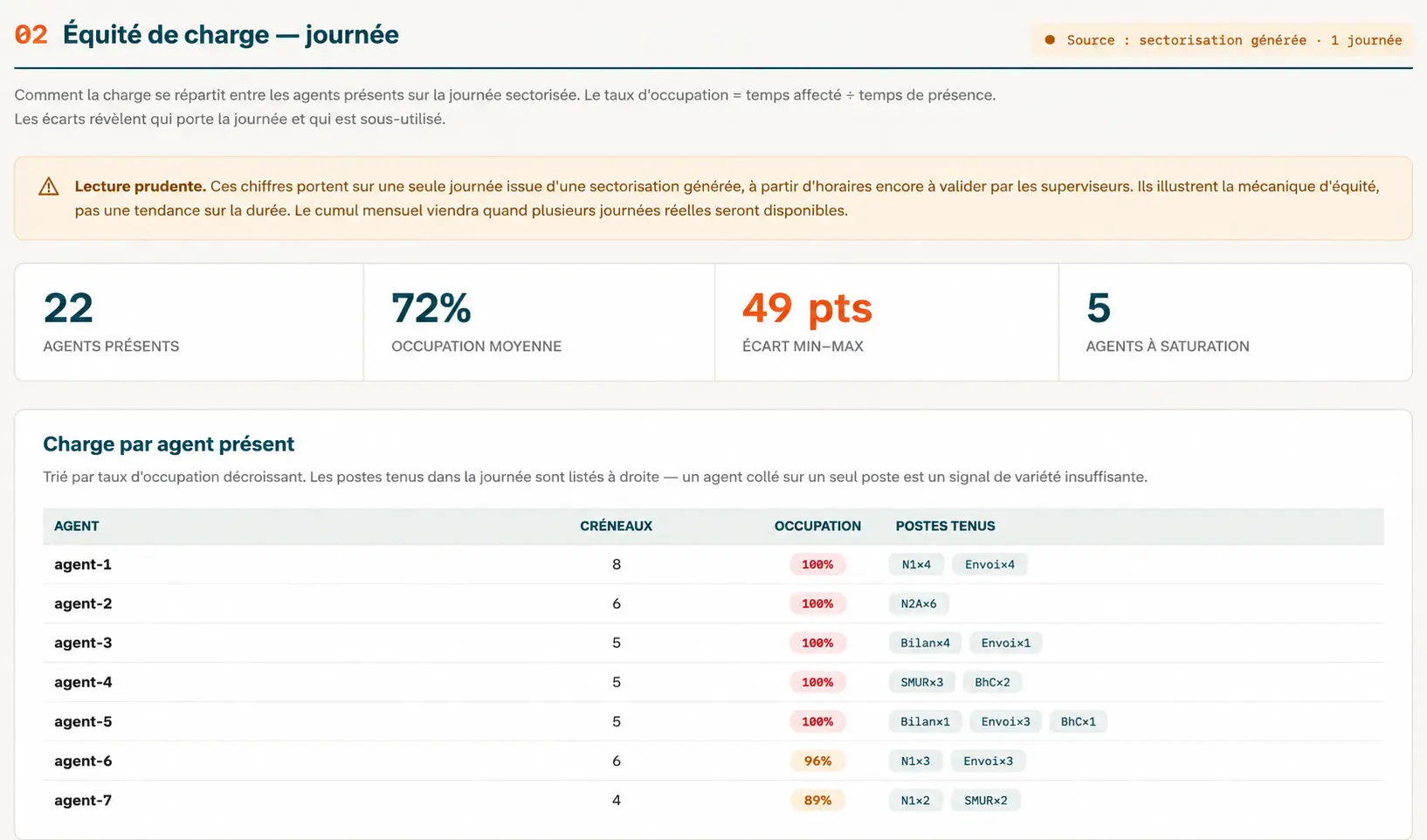Screen dimensions: 1427x840
Task: Select the agent-2 row name
Action: (x=83, y=603)
